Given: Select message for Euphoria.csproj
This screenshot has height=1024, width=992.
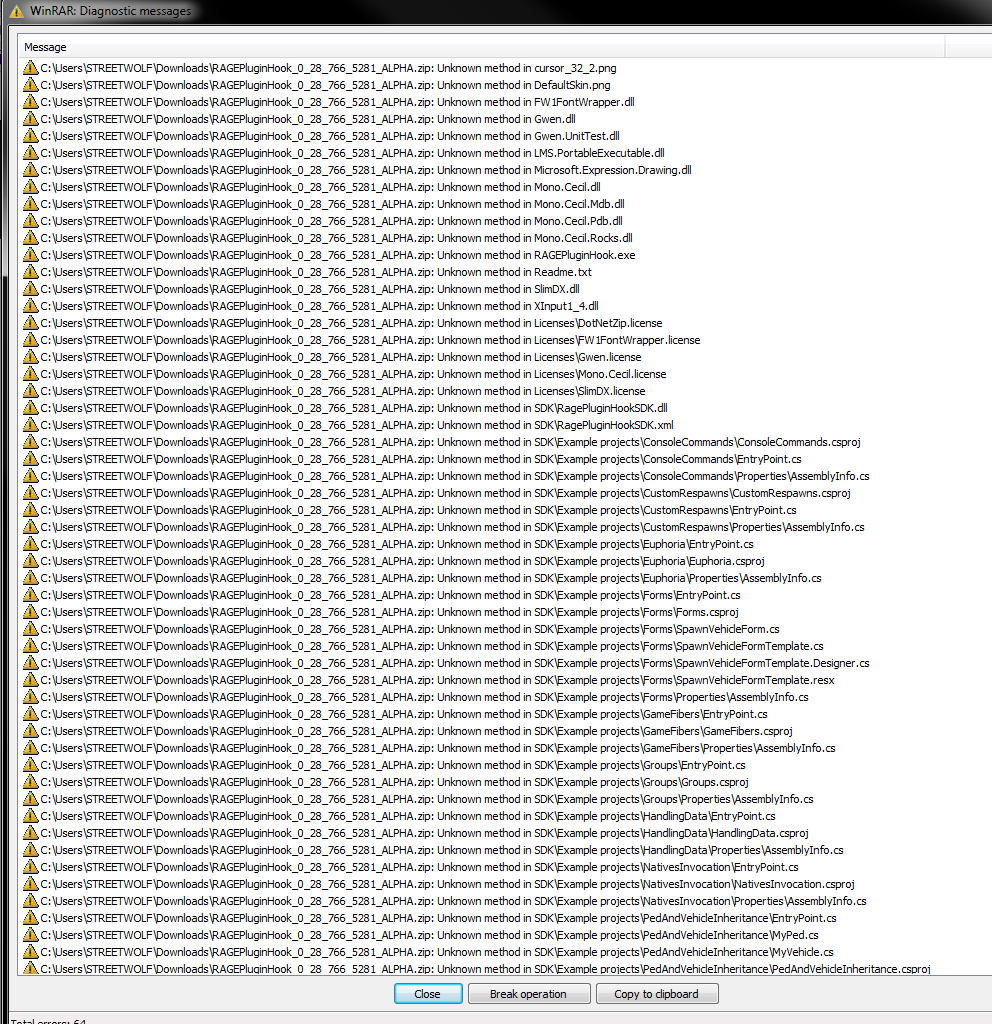Looking at the screenshot, I should [x=402, y=561].
